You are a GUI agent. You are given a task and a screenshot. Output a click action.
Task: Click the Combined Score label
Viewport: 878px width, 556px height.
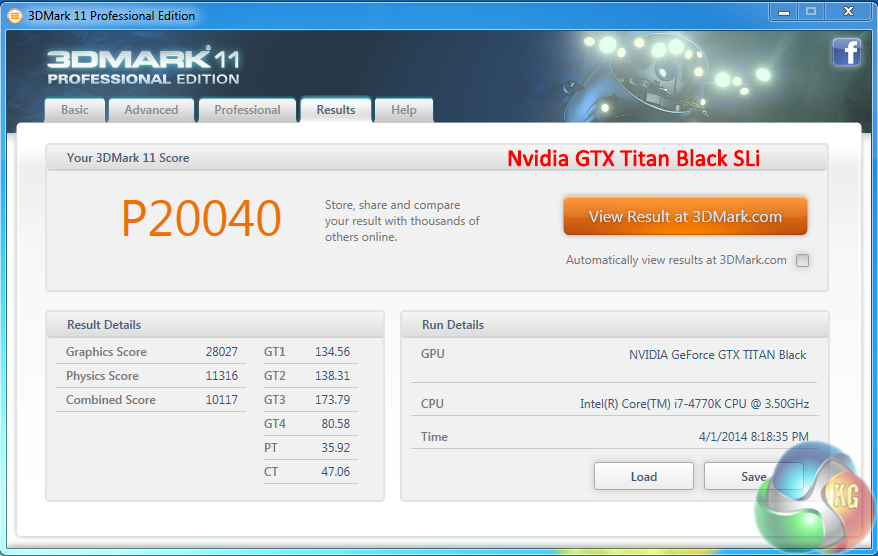pos(111,400)
